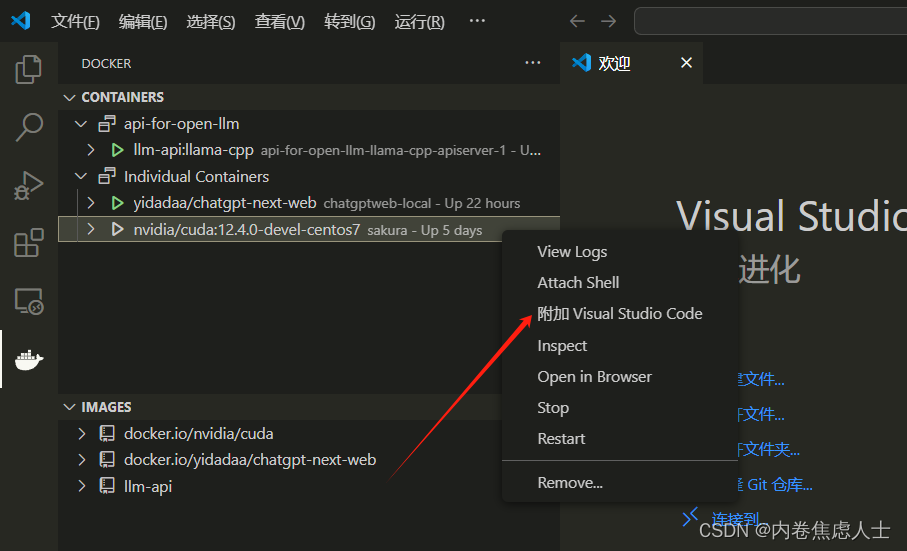Viewport: 907px width, 551px height.
Task: Expand the nvidia/cuda:12.4.0-devel-centos7 container
Action: pos(91,230)
